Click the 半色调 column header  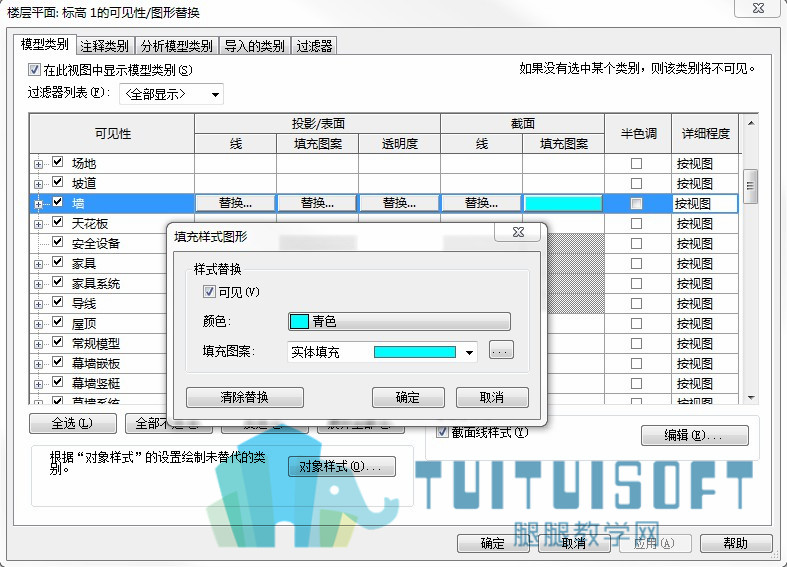[638, 133]
